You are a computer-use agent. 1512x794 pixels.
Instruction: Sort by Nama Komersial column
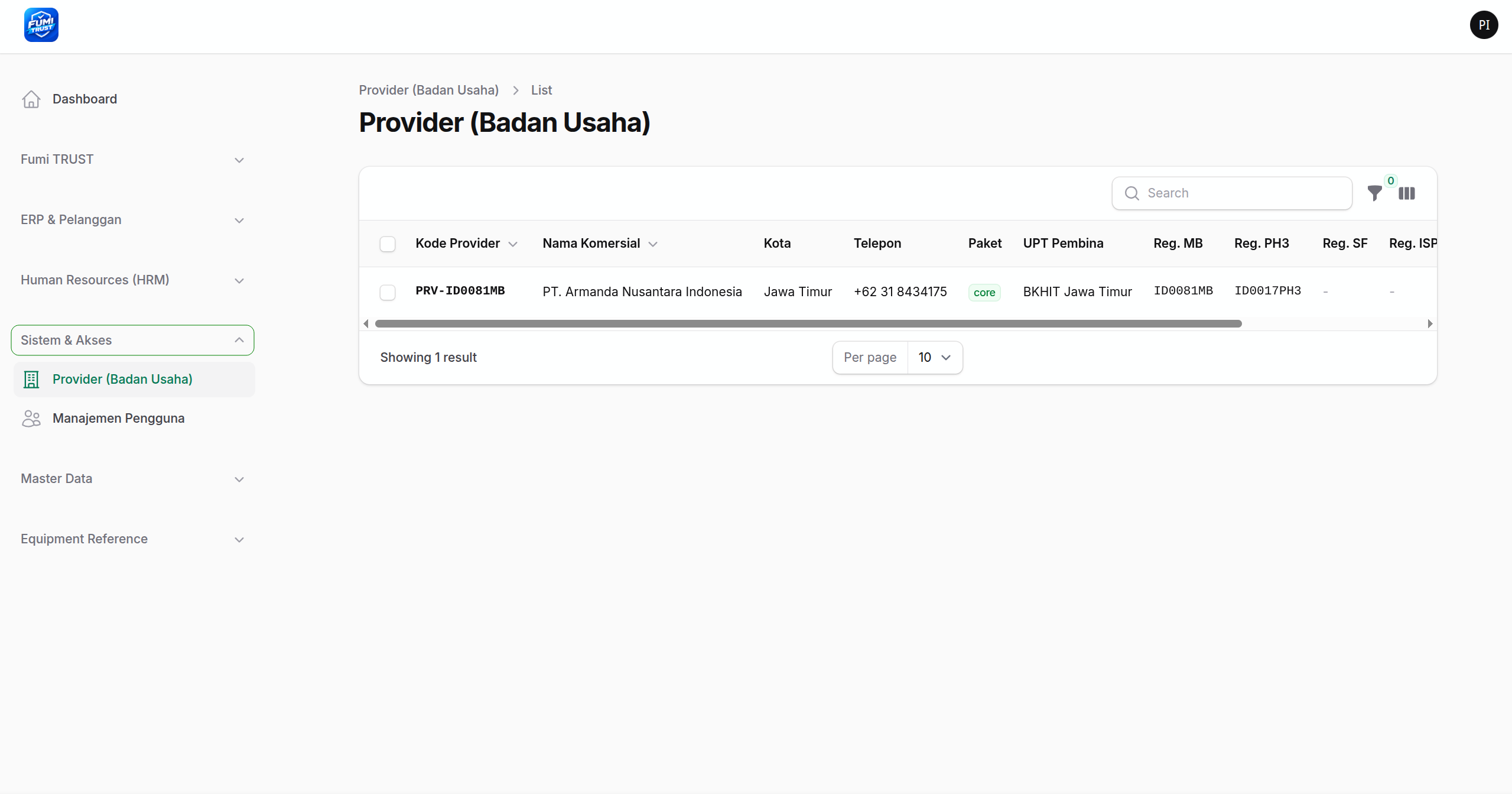pos(600,244)
